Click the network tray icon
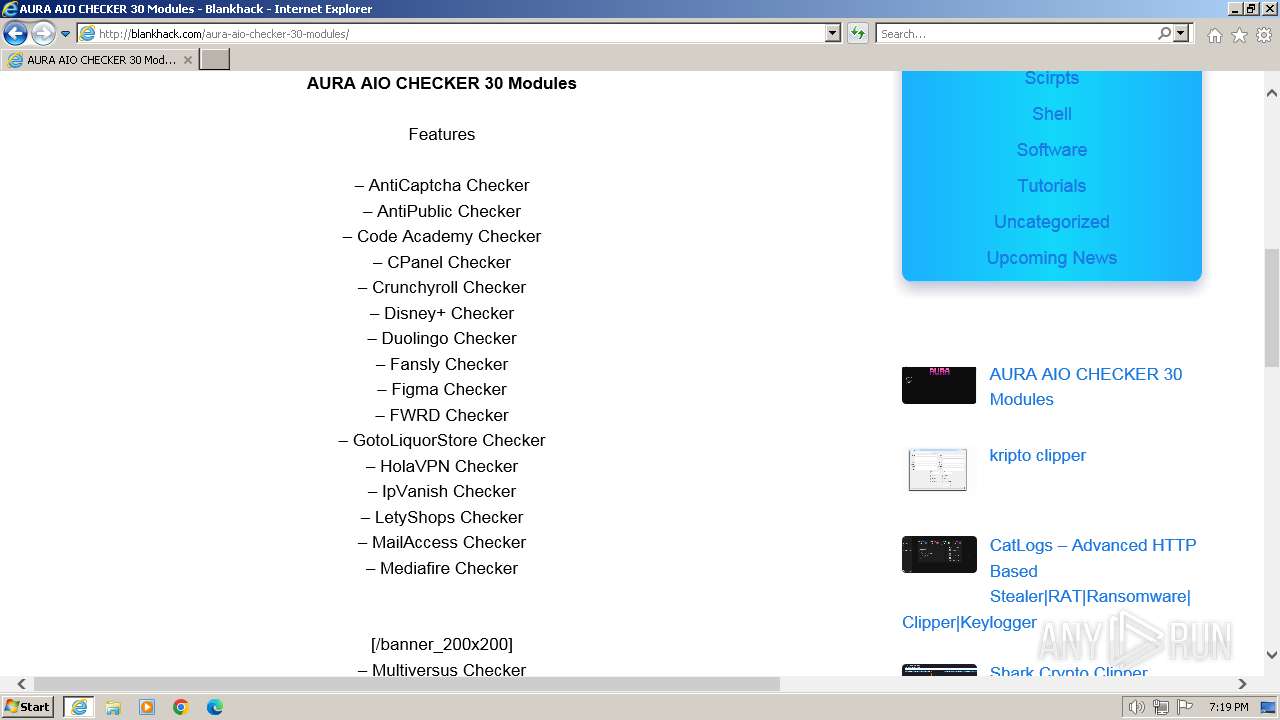The width and height of the screenshot is (1280, 720). [1161, 707]
